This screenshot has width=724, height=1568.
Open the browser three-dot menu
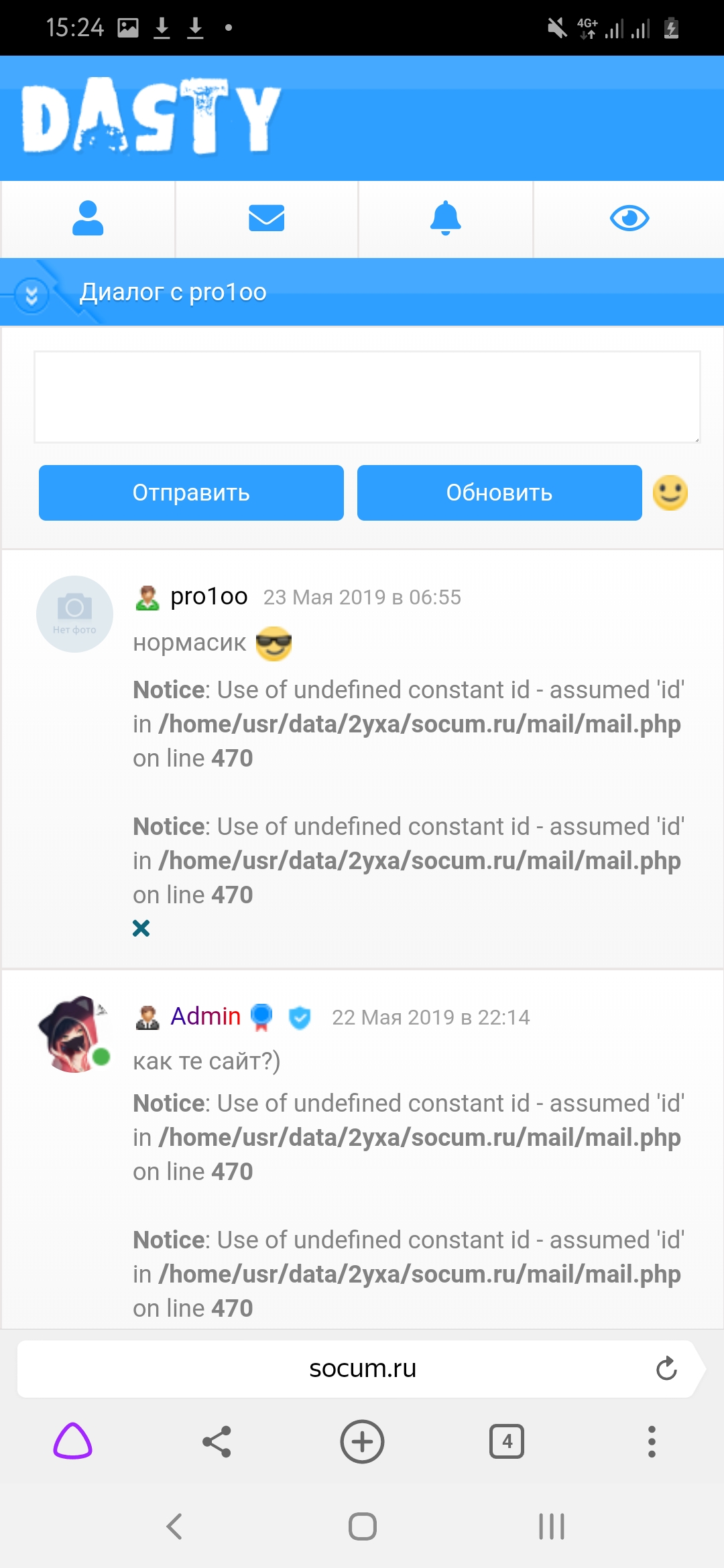click(651, 1441)
